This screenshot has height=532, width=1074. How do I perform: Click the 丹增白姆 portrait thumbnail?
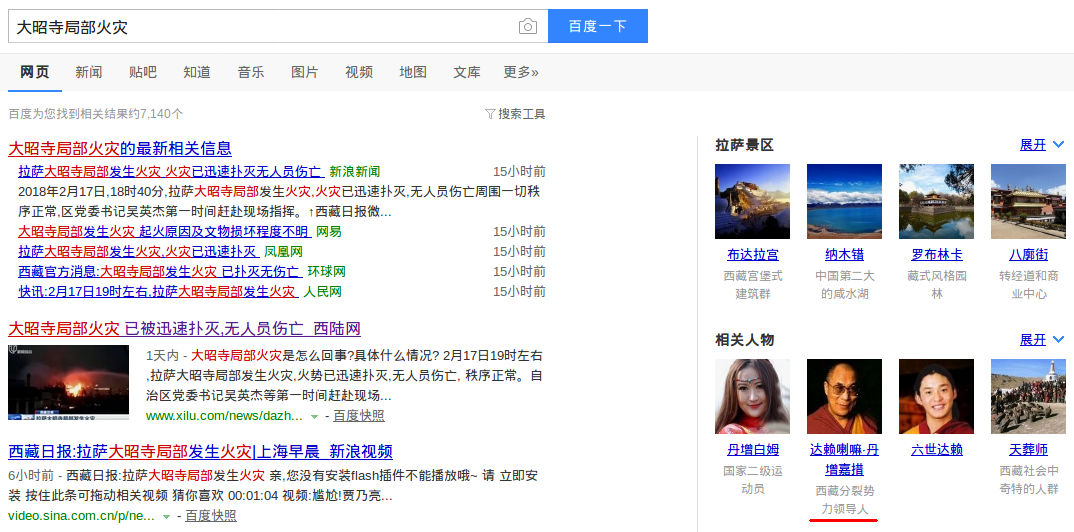click(752, 396)
